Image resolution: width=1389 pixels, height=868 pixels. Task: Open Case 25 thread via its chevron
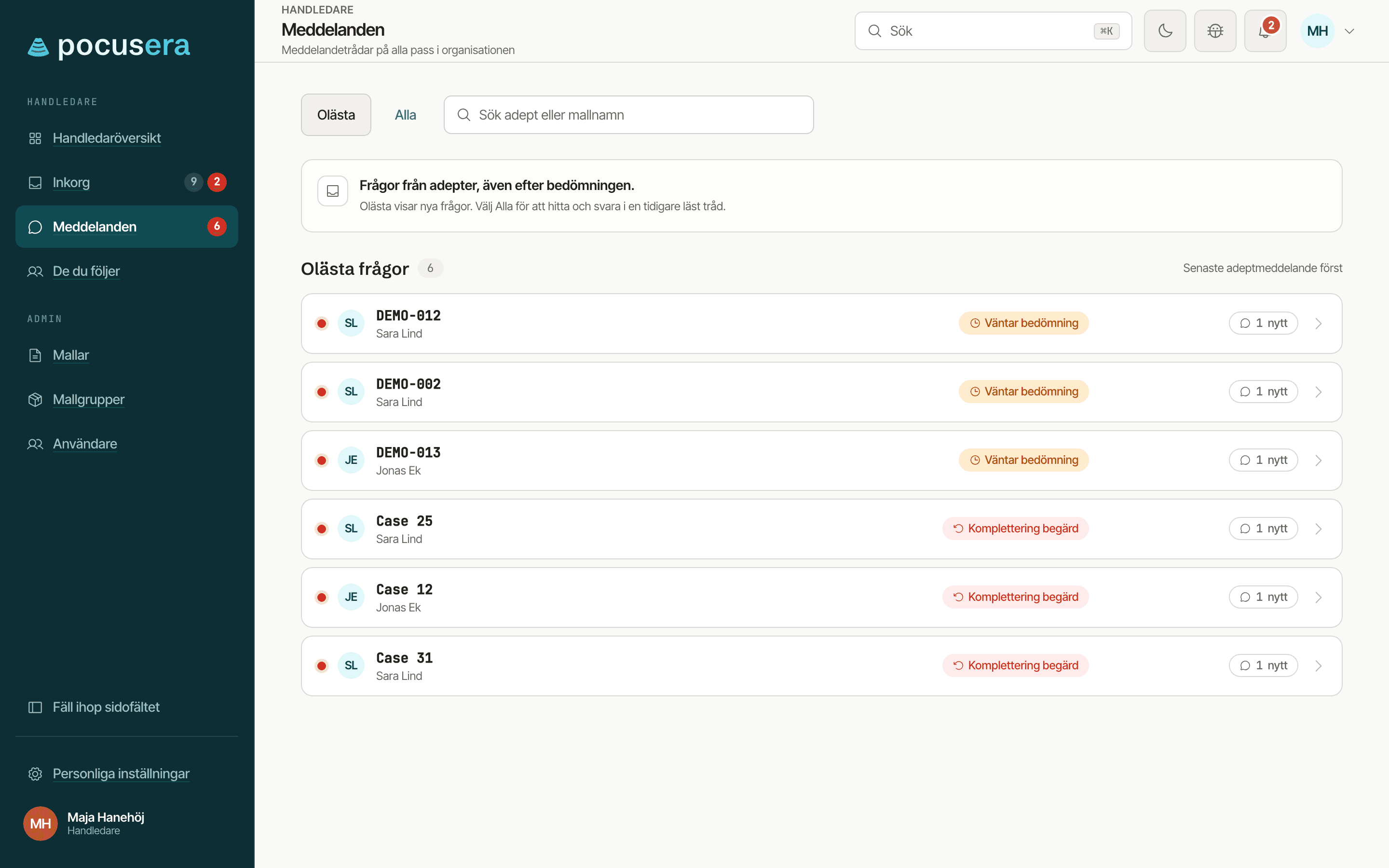pyautogui.click(x=1319, y=529)
